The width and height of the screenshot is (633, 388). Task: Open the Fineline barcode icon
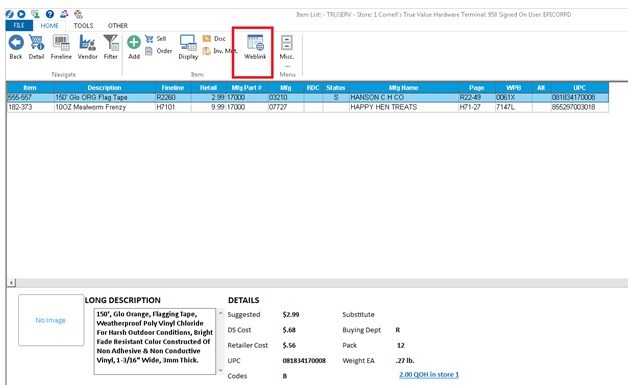(61, 43)
